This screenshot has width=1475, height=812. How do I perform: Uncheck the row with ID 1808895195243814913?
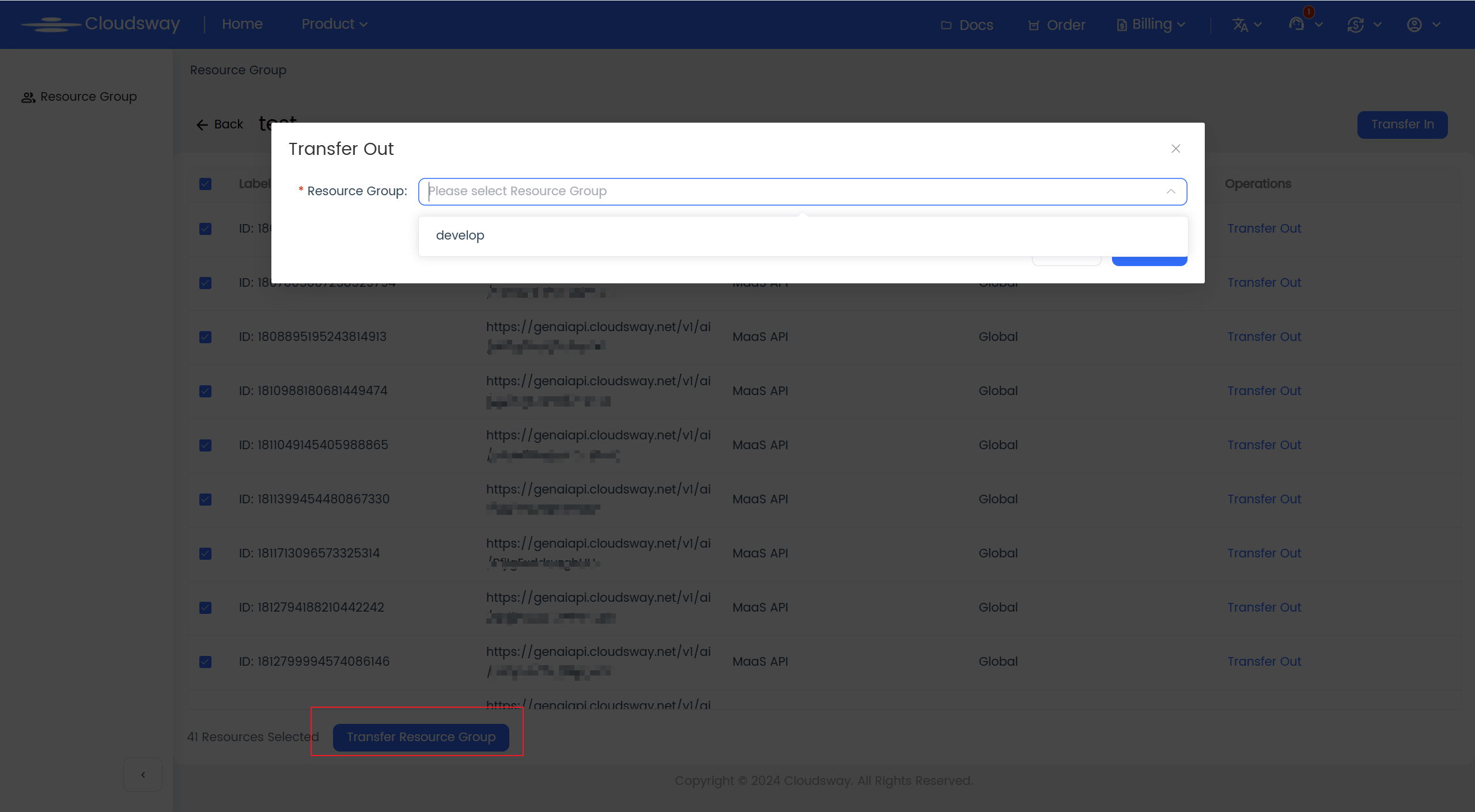point(205,337)
